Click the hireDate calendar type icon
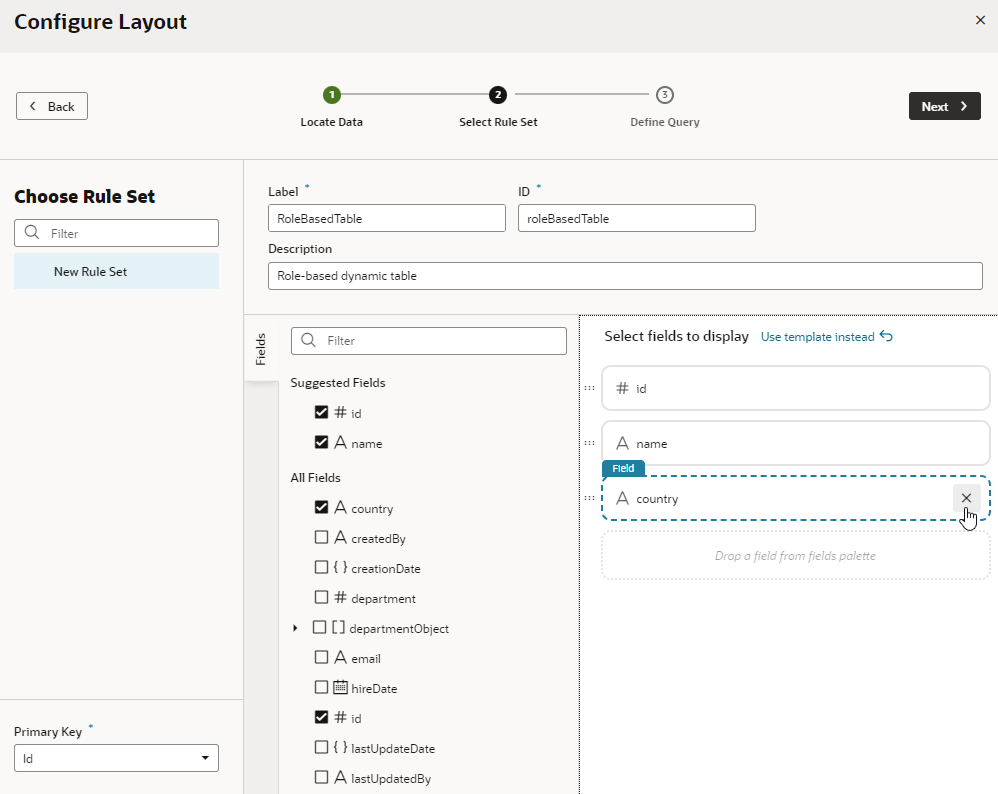Screen dimensions: 998x794 [x=341, y=687]
